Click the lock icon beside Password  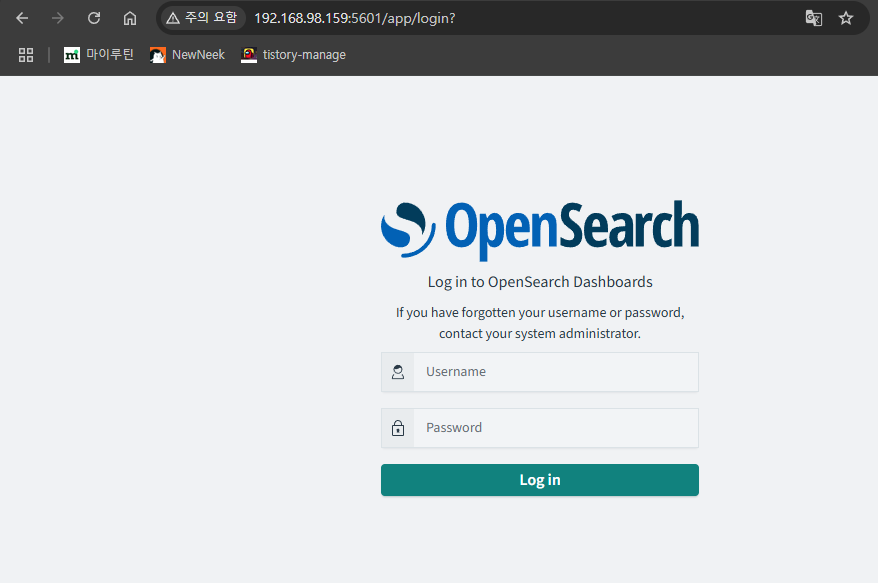(398, 428)
